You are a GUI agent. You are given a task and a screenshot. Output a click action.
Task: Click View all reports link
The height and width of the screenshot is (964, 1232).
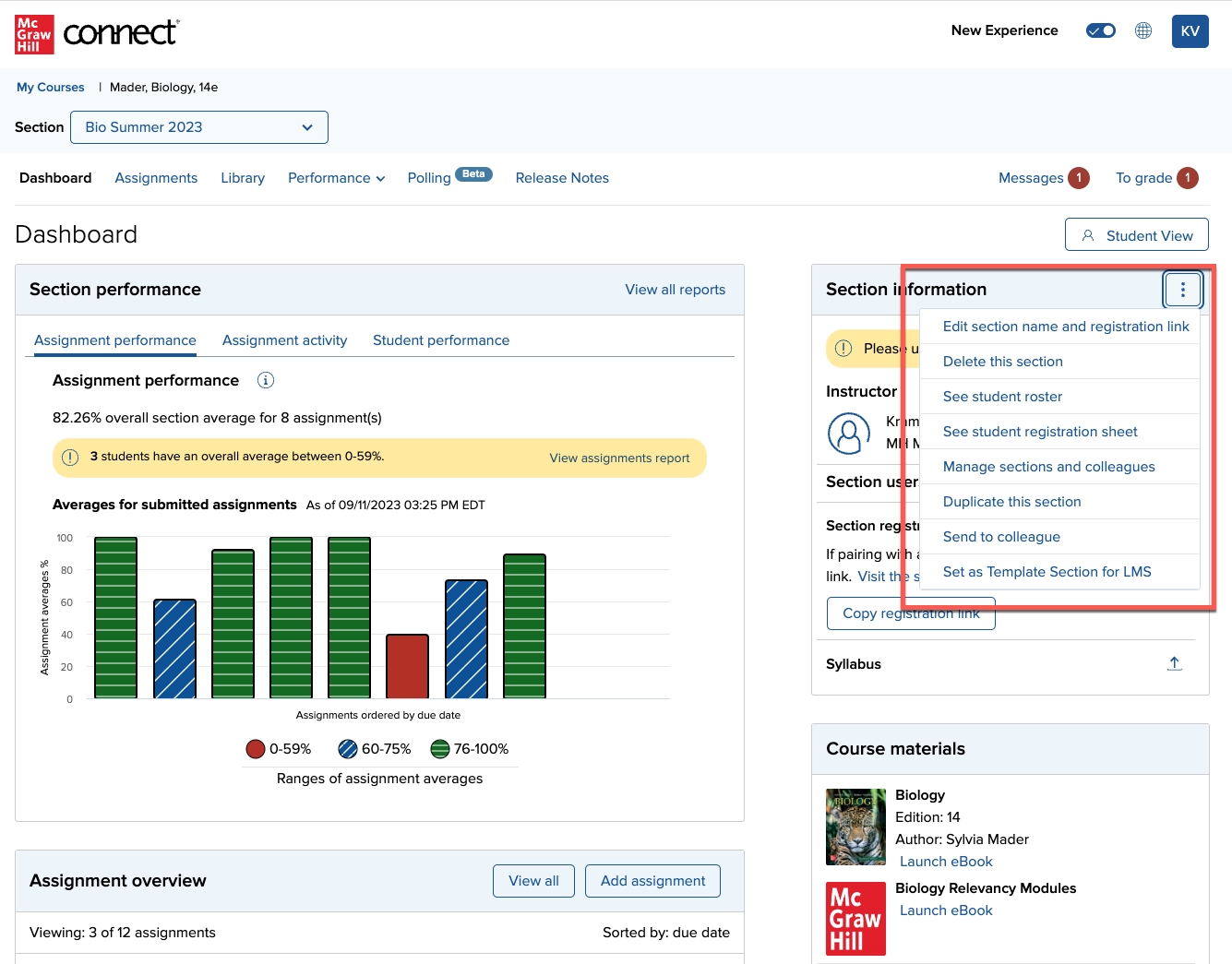point(676,290)
